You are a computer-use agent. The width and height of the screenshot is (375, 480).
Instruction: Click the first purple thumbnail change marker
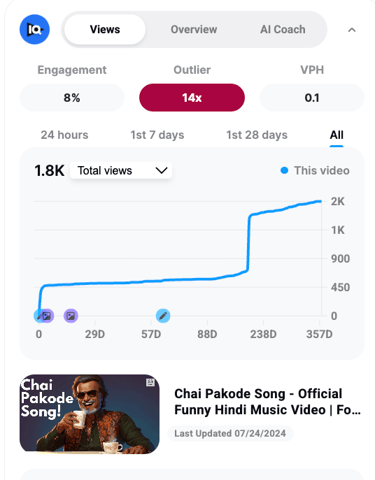click(47, 316)
